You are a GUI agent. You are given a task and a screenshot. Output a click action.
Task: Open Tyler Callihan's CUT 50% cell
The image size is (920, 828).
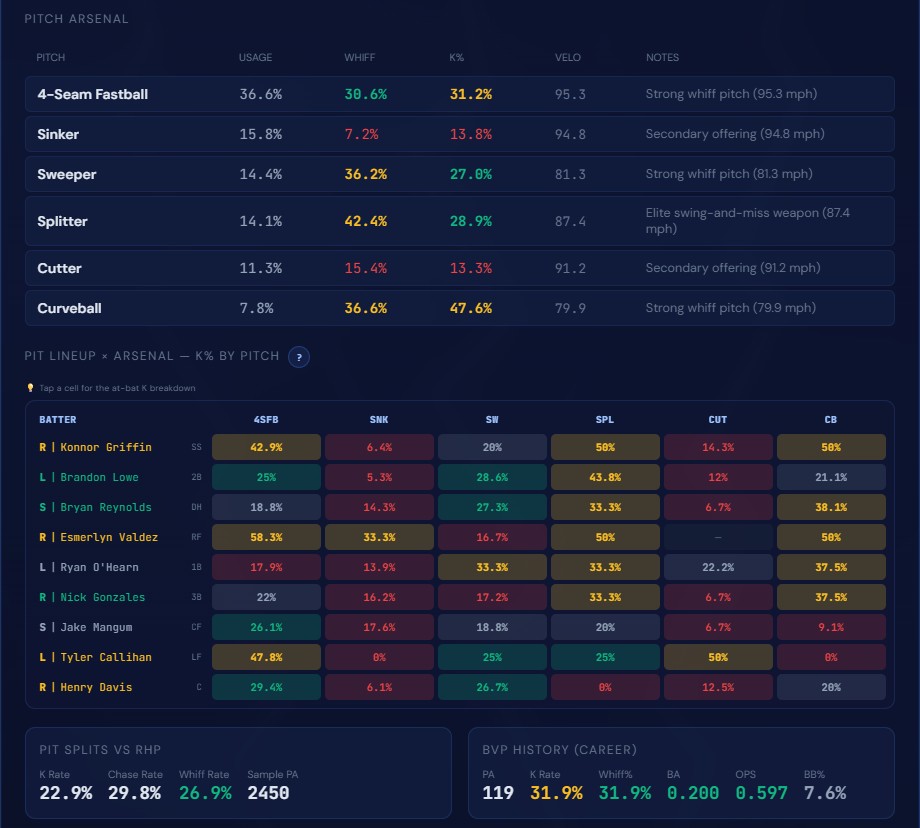point(718,657)
